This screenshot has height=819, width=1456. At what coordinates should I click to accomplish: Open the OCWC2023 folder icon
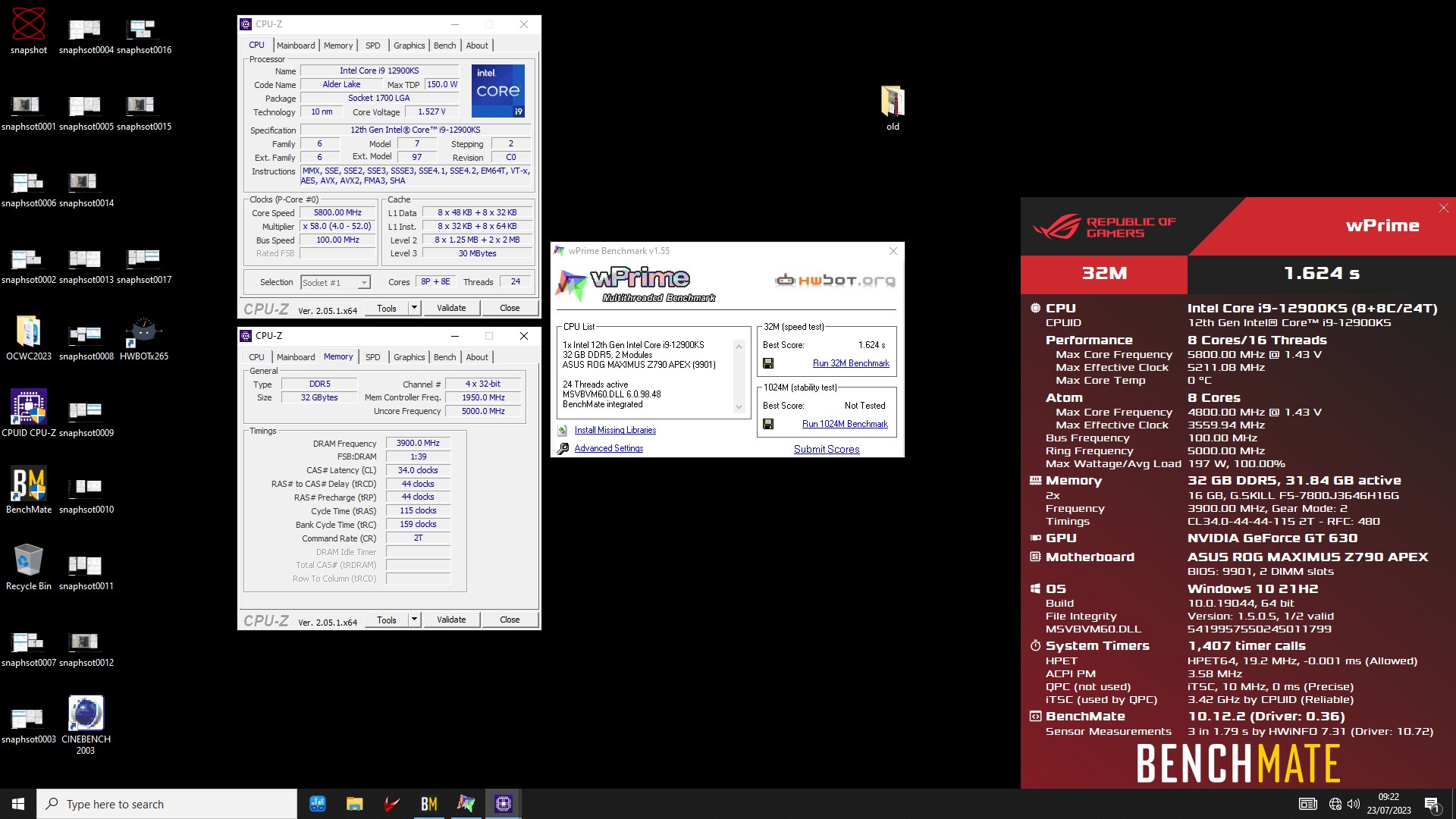29,338
